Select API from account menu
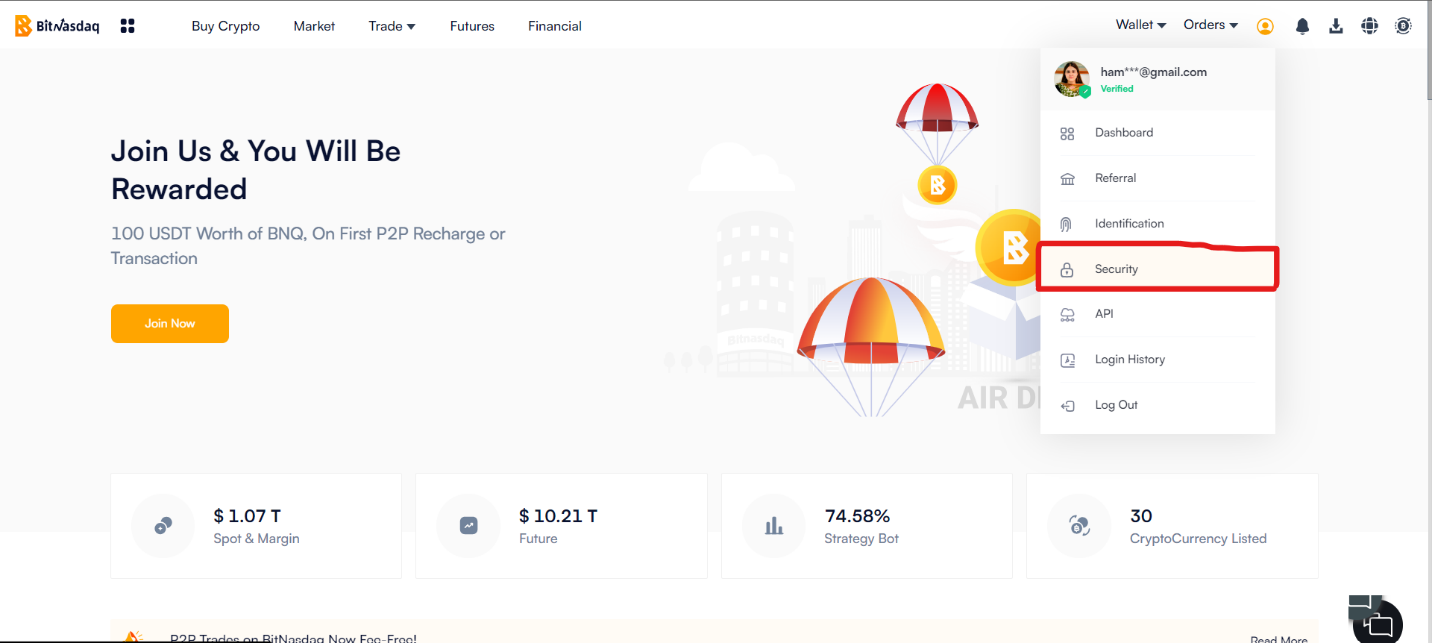The image size is (1432, 643). tap(1158, 314)
